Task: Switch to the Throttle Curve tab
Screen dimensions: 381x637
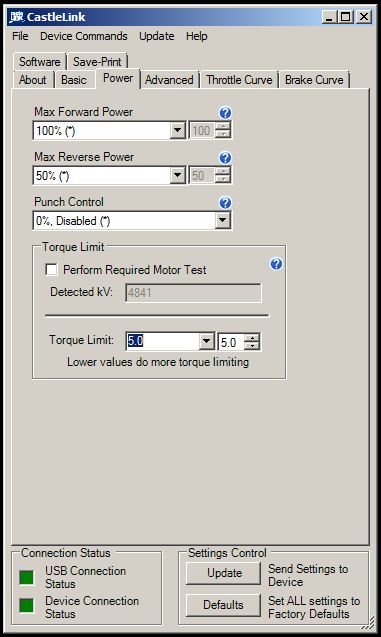Action: coord(239,80)
